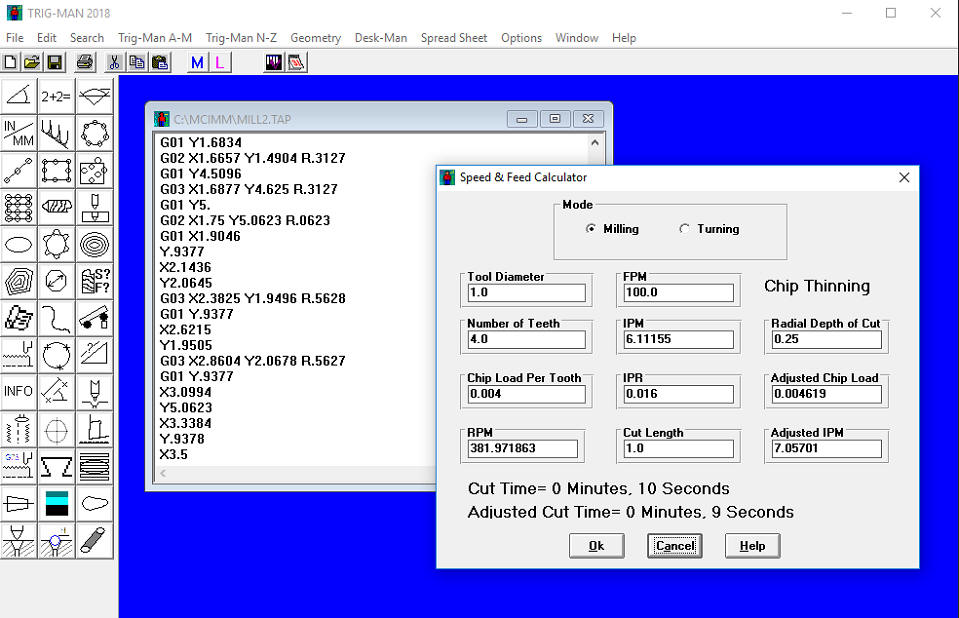Select the octagon across-flats tool
The width and height of the screenshot is (959, 618).
coord(56,281)
